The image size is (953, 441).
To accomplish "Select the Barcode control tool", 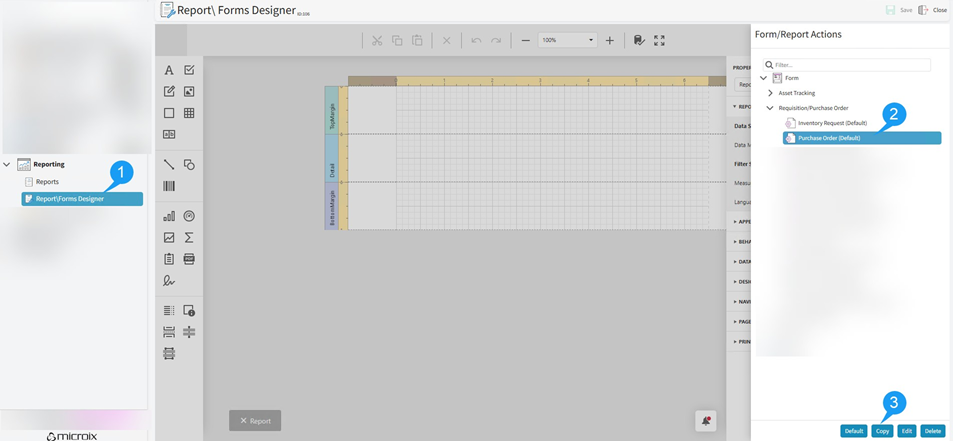I will 169,186.
